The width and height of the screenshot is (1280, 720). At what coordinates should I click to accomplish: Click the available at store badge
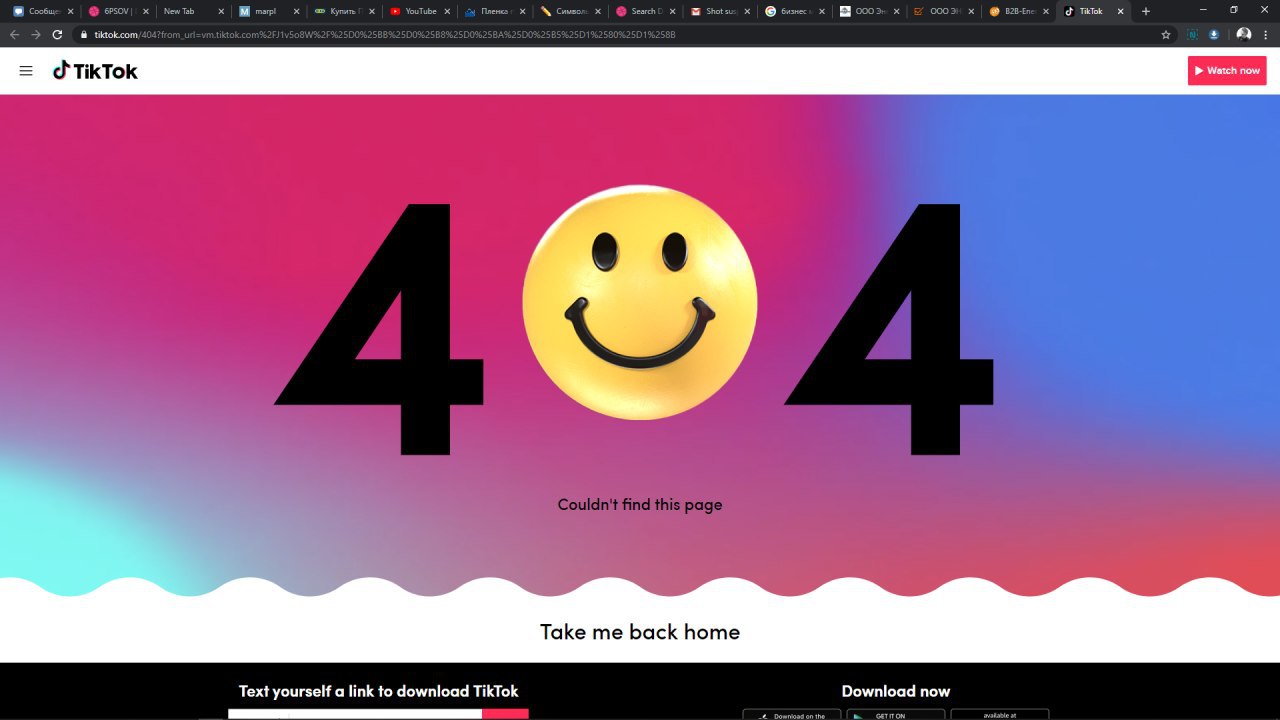click(1000, 715)
